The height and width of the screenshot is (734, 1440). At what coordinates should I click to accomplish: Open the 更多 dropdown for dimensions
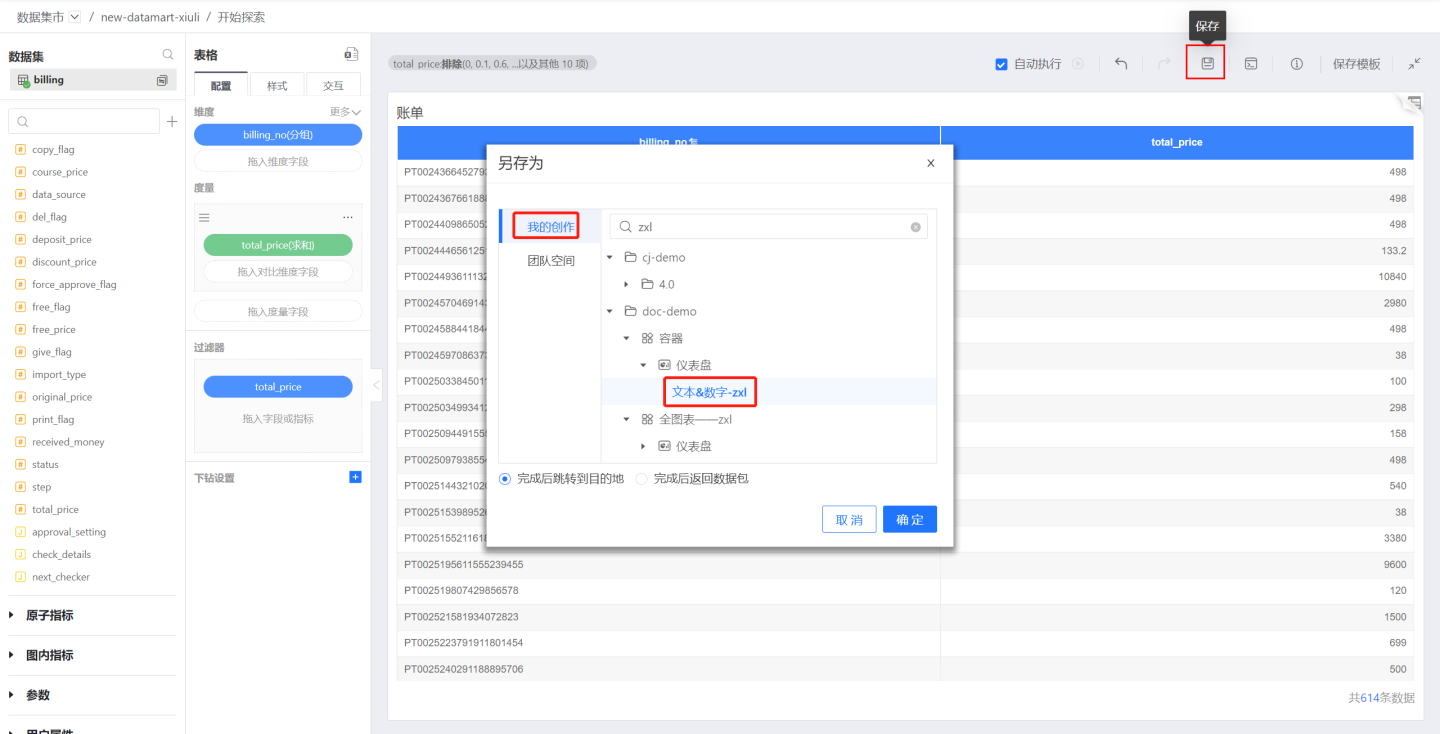tap(345, 112)
